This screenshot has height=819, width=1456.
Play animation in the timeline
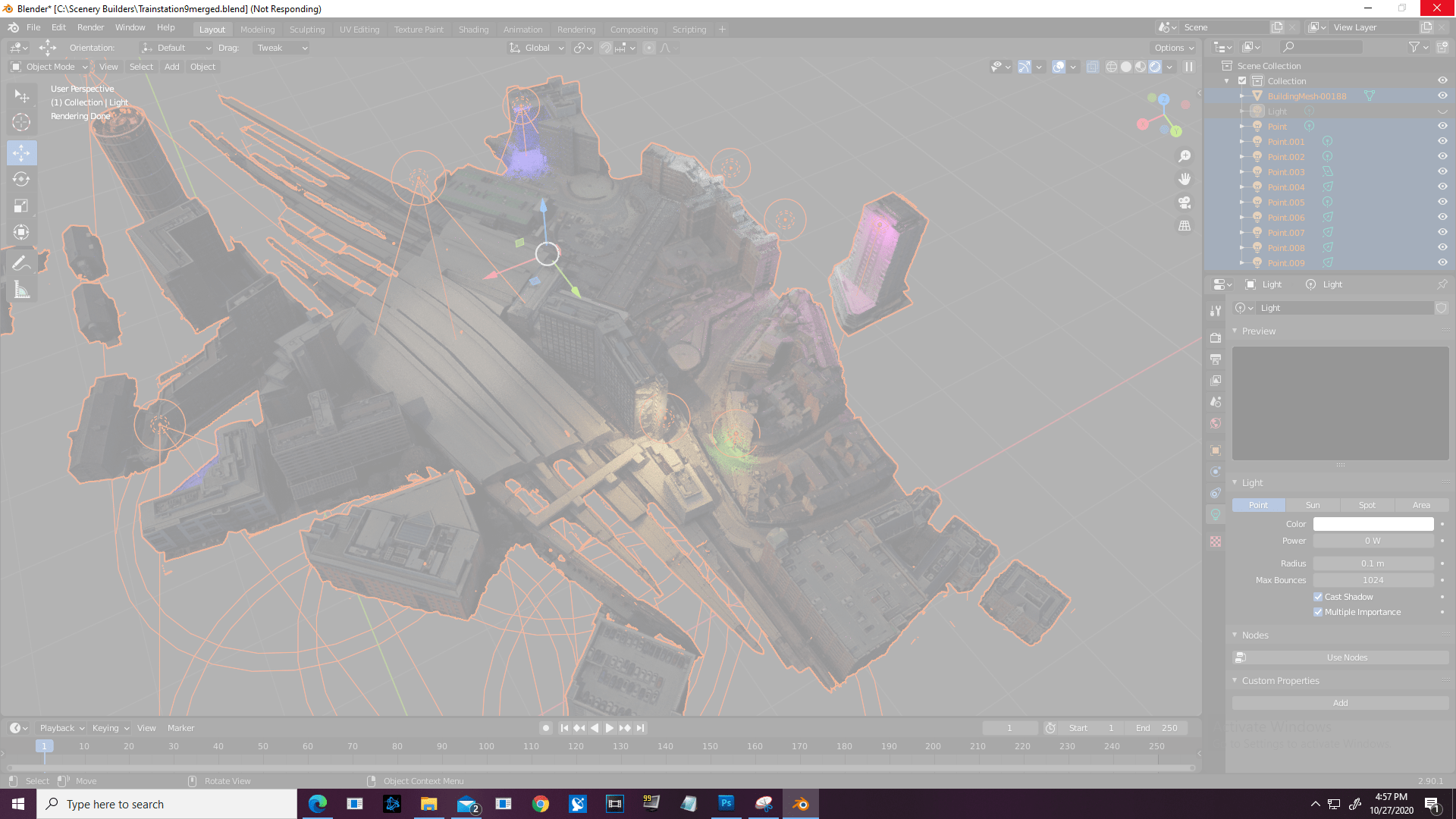(610, 728)
